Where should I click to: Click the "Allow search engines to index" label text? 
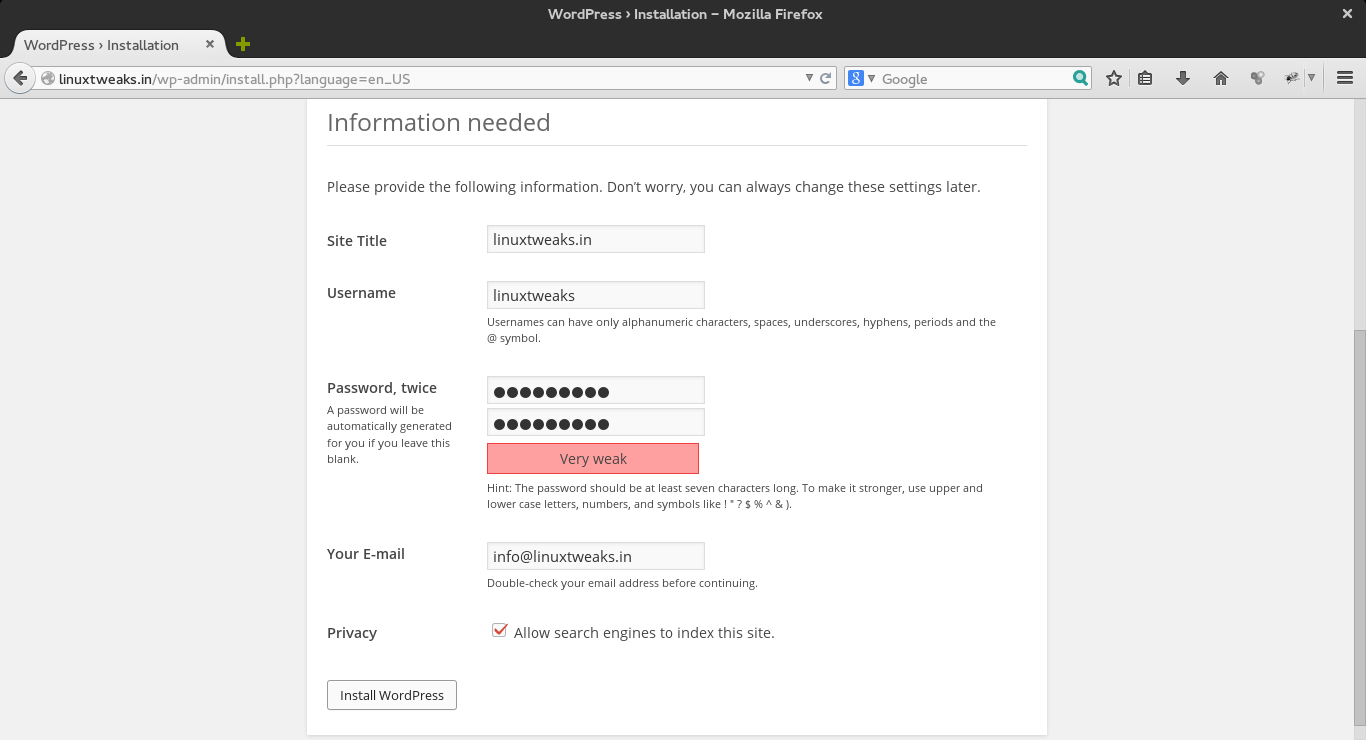(x=644, y=633)
